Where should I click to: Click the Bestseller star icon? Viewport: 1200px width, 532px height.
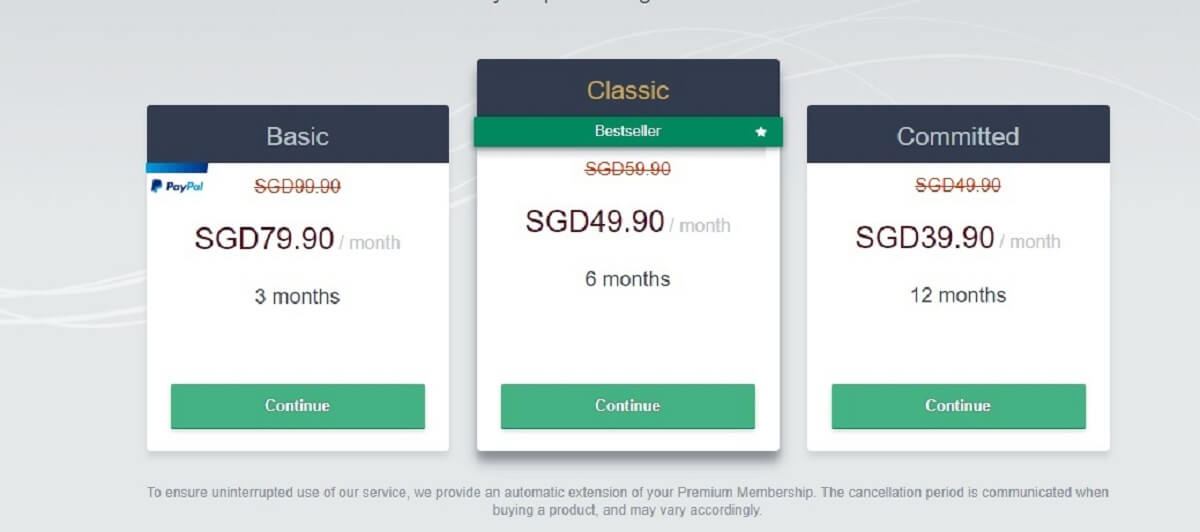[761, 131]
